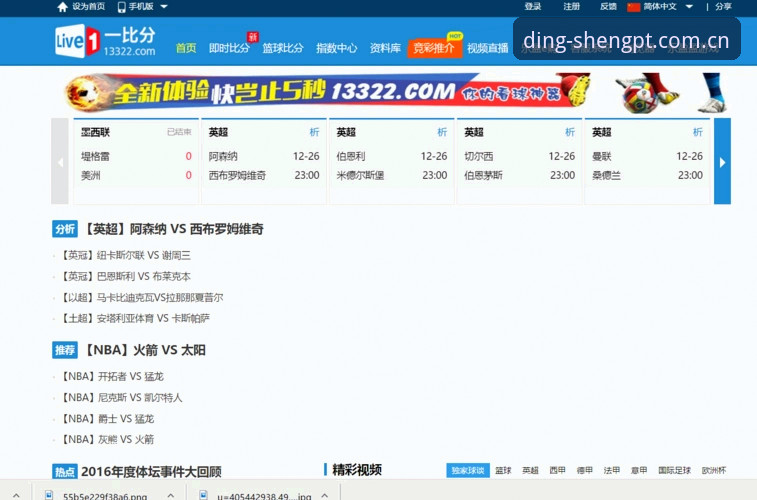Select the 国际足球 video tab
Image resolution: width=757 pixels, height=500 pixels.
tap(674, 471)
